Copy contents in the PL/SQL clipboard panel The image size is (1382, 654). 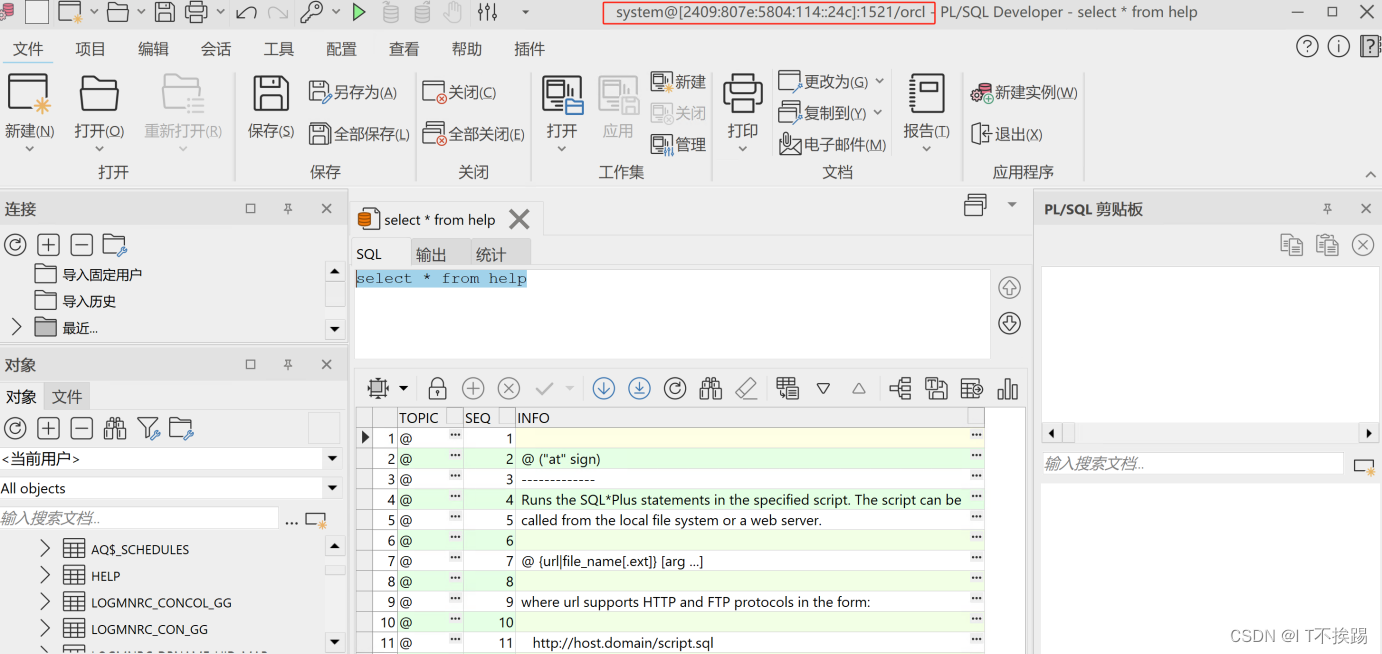tap(1291, 244)
